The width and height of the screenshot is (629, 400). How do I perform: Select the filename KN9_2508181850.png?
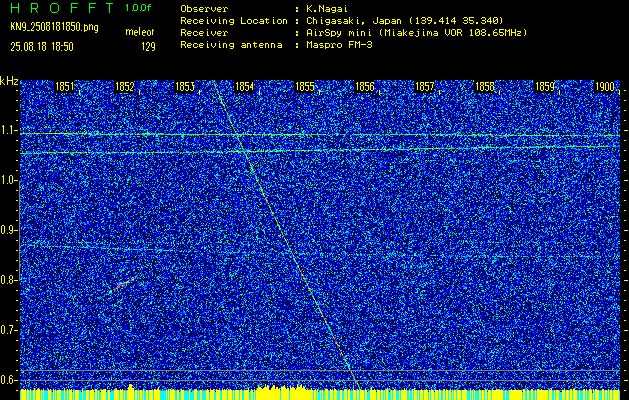(x=54, y=27)
